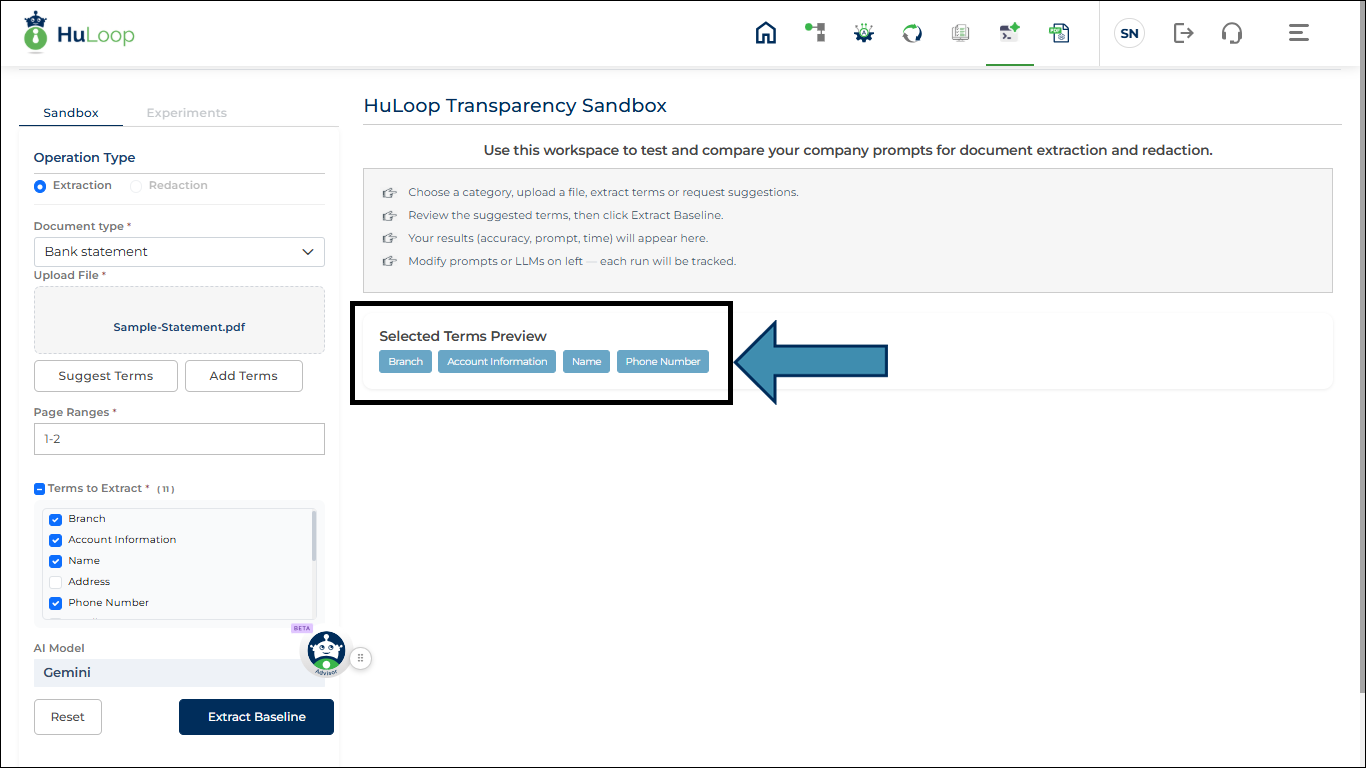The image size is (1366, 768).
Task: Click the Suggest Terms button
Action: coord(106,376)
